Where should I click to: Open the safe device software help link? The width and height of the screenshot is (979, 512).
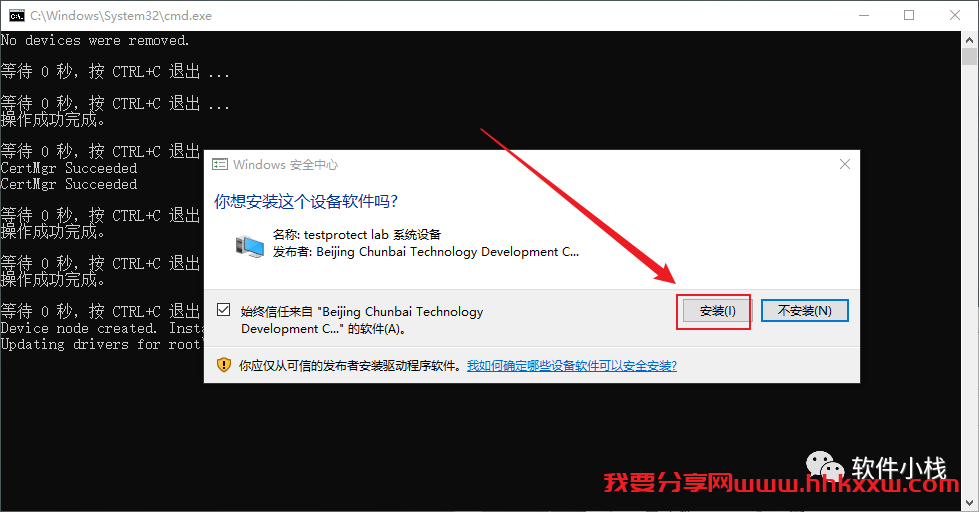[x=571, y=366]
